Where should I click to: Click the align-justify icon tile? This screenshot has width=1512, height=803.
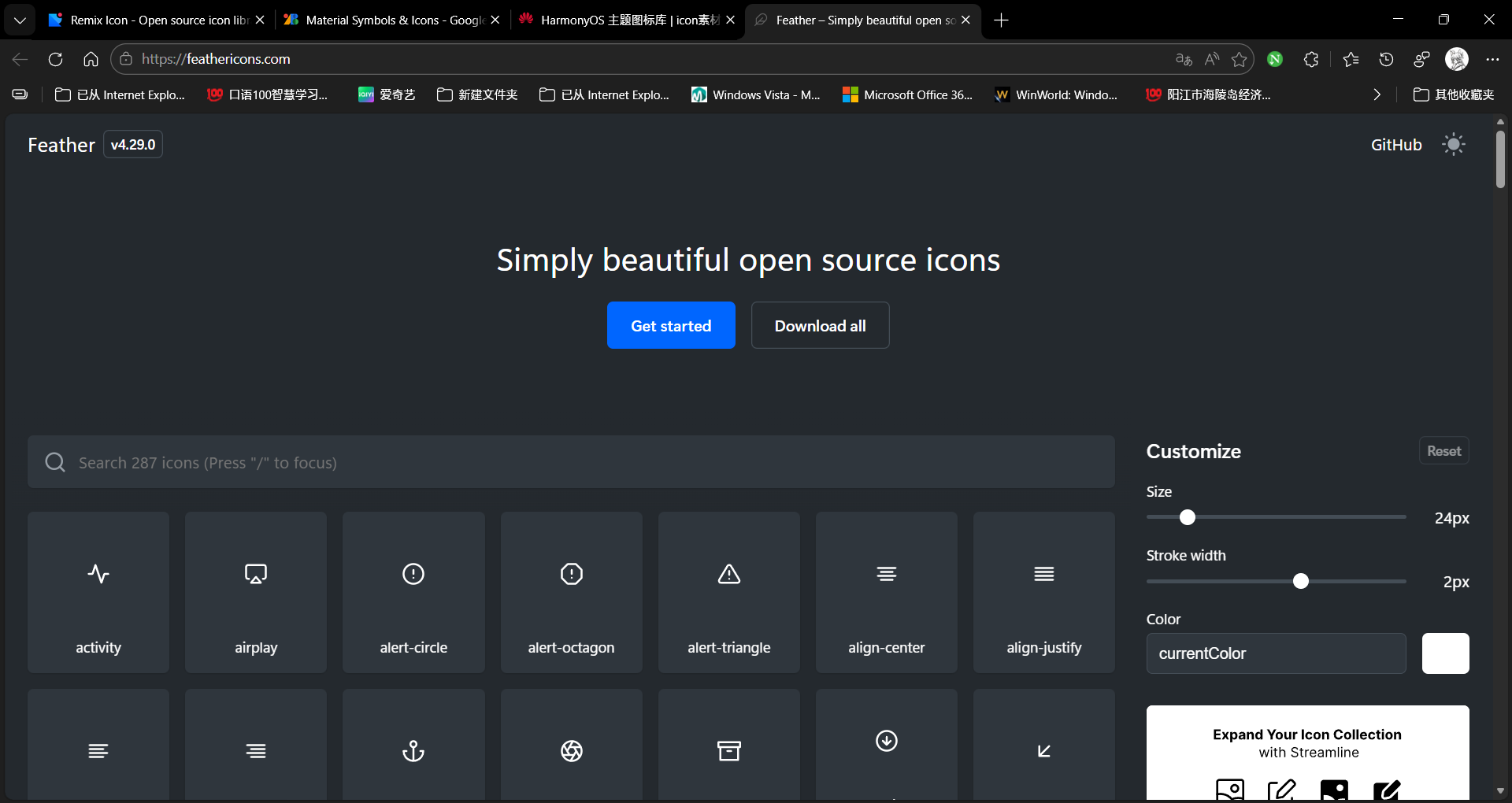coord(1043,592)
